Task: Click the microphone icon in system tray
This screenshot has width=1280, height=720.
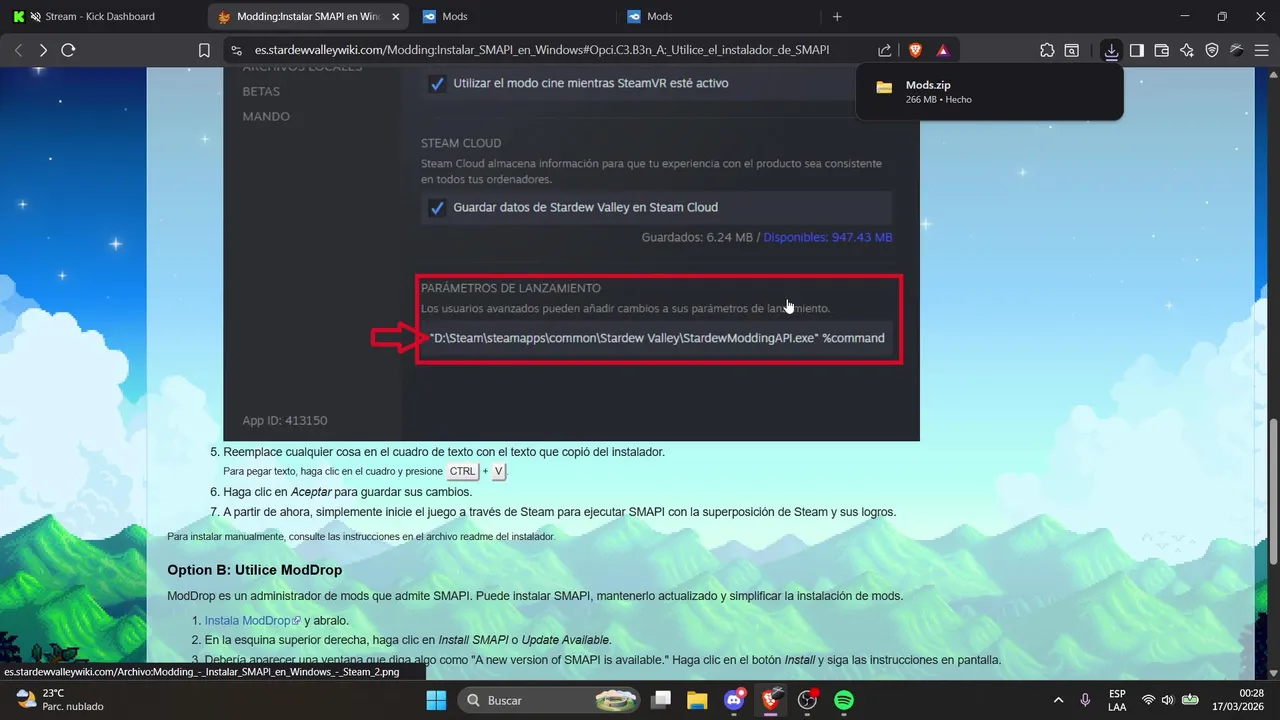Action: coord(1085,700)
